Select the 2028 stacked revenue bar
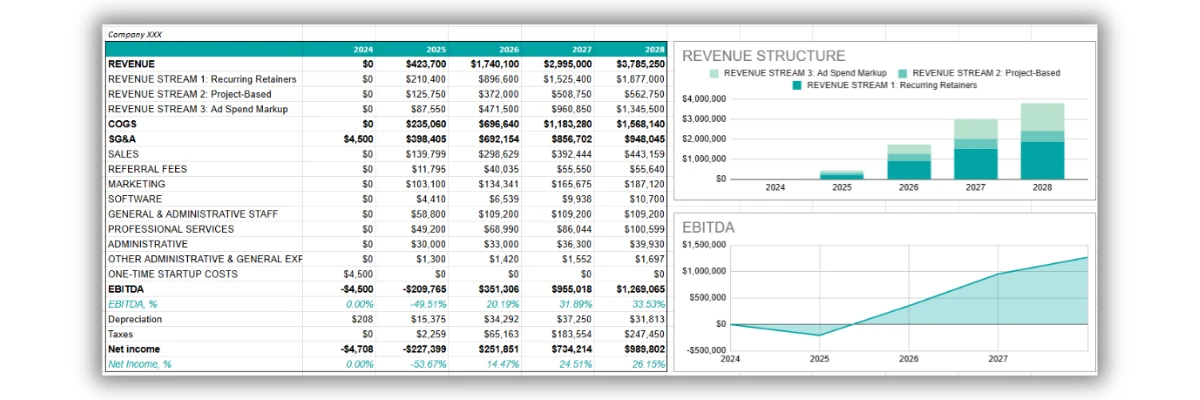The height and width of the screenshot is (400, 1200). pyautogui.click(x=1042, y=141)
